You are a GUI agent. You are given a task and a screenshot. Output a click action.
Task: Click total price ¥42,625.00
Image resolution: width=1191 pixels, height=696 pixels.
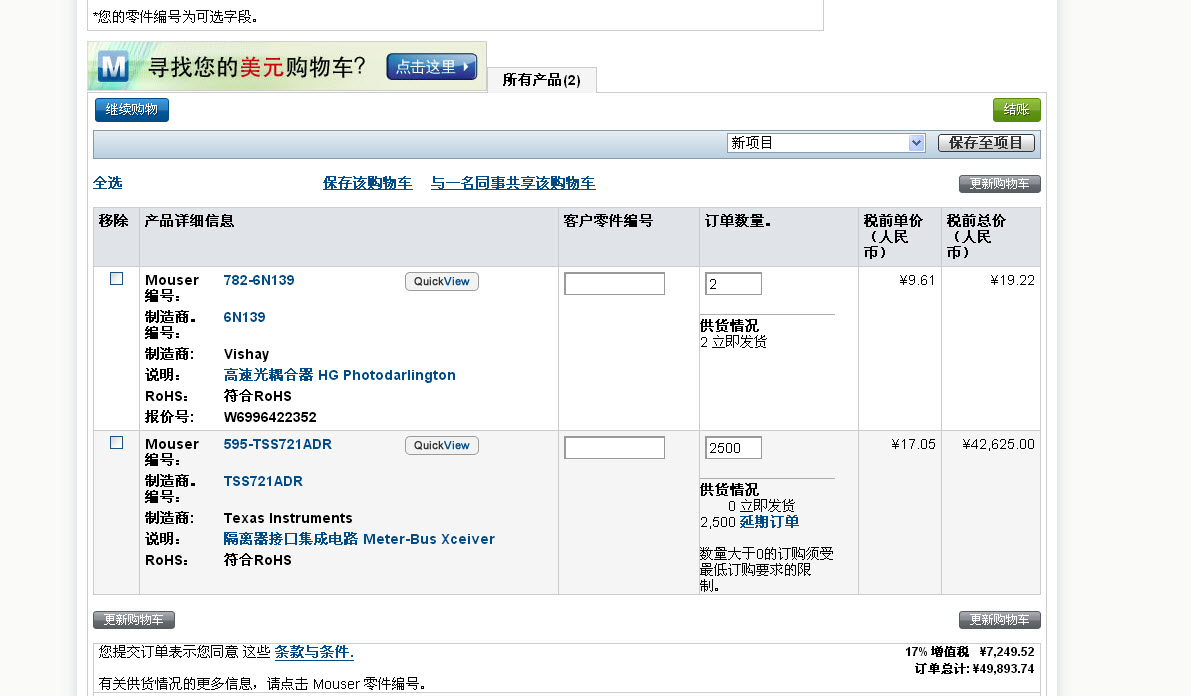998,444
